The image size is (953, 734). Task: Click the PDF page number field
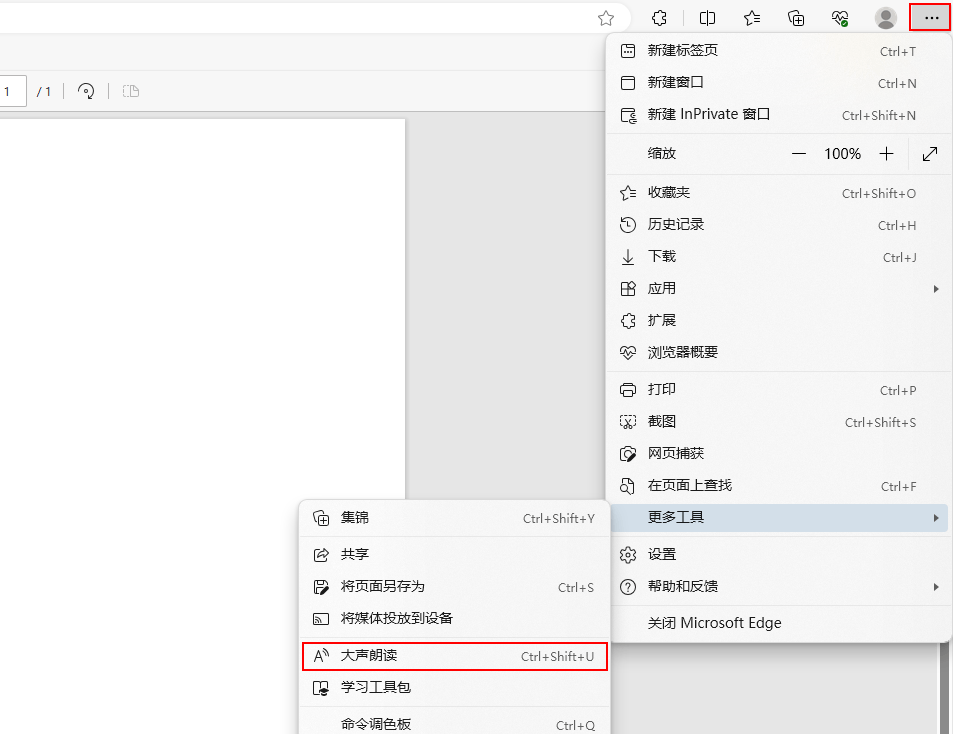pos(10,91)
